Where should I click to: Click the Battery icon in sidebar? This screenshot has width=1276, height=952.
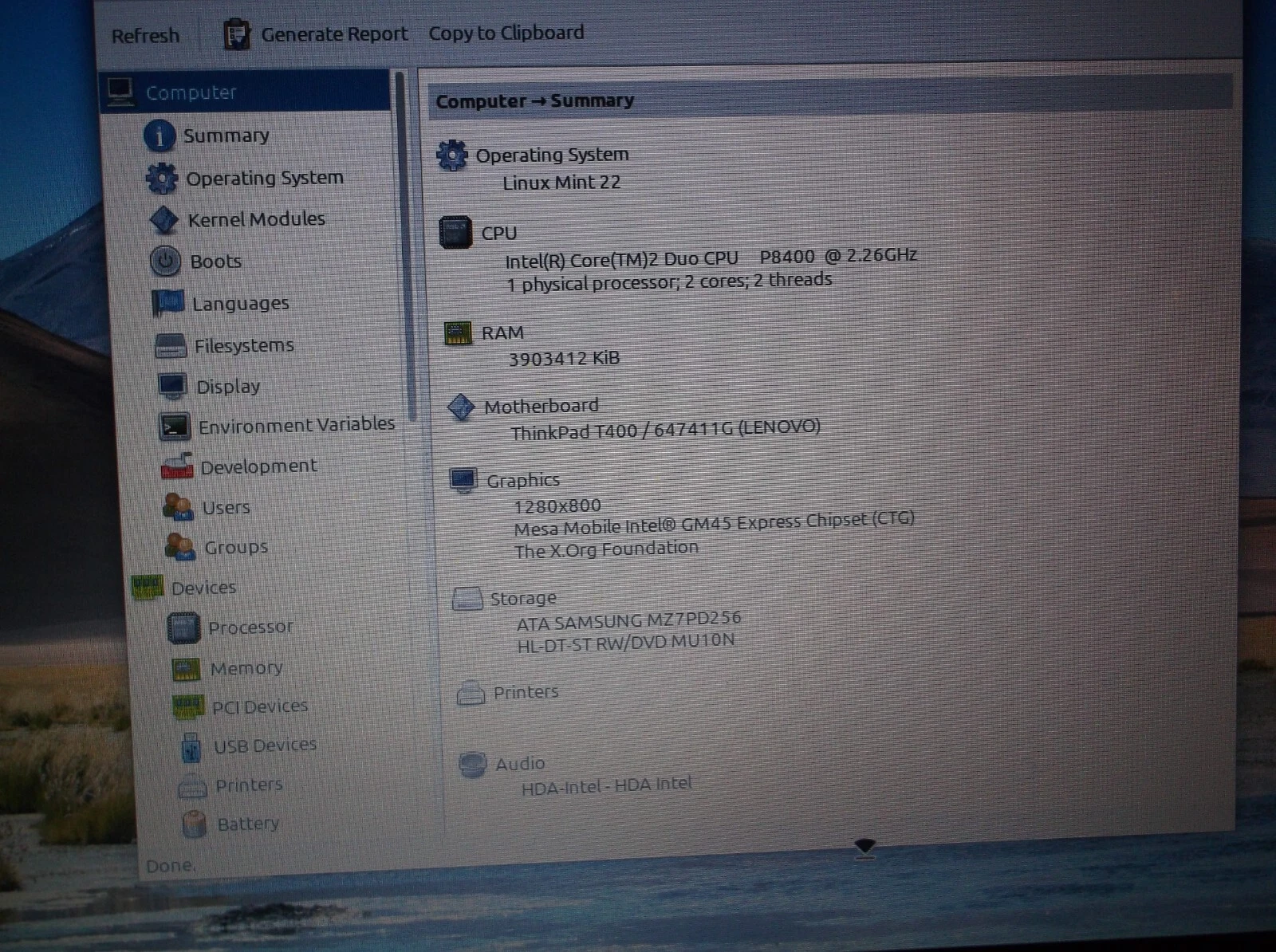(194, 824)
